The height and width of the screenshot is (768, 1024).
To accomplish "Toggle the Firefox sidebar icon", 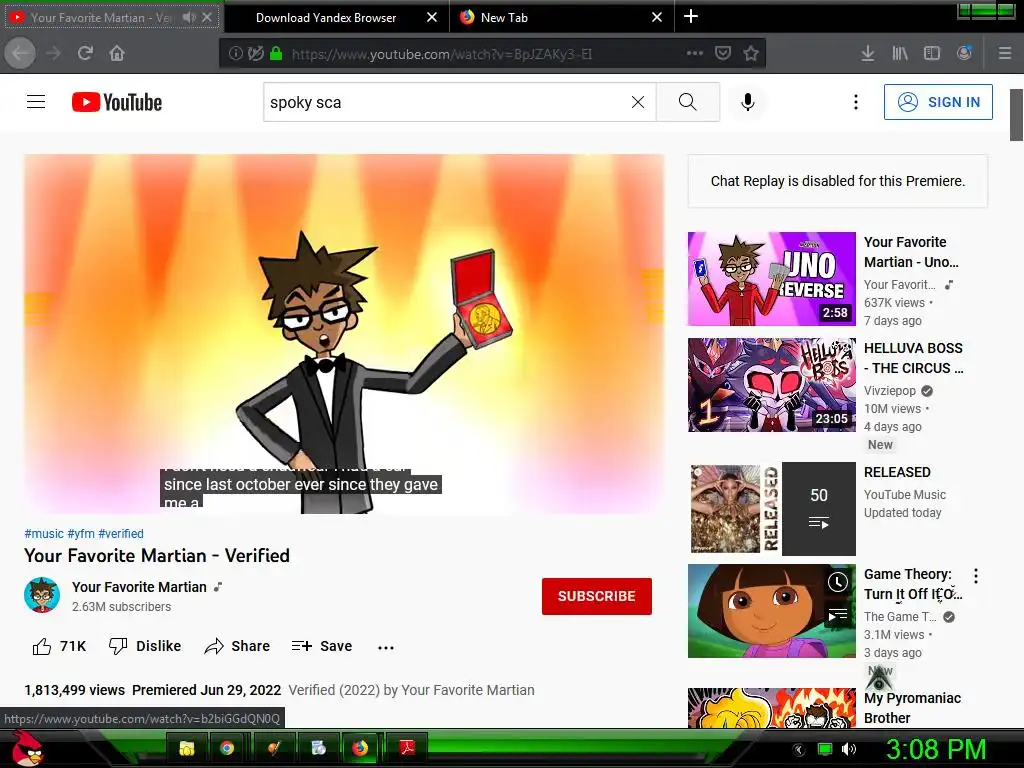I will (932, 53).
